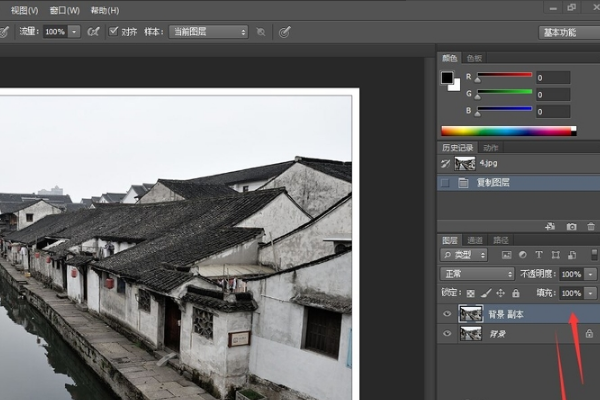Image resolution: width=600 pixels, height=400 pixels.
Task: Open the 正常 blend mode dropdown
Action: 477,274
